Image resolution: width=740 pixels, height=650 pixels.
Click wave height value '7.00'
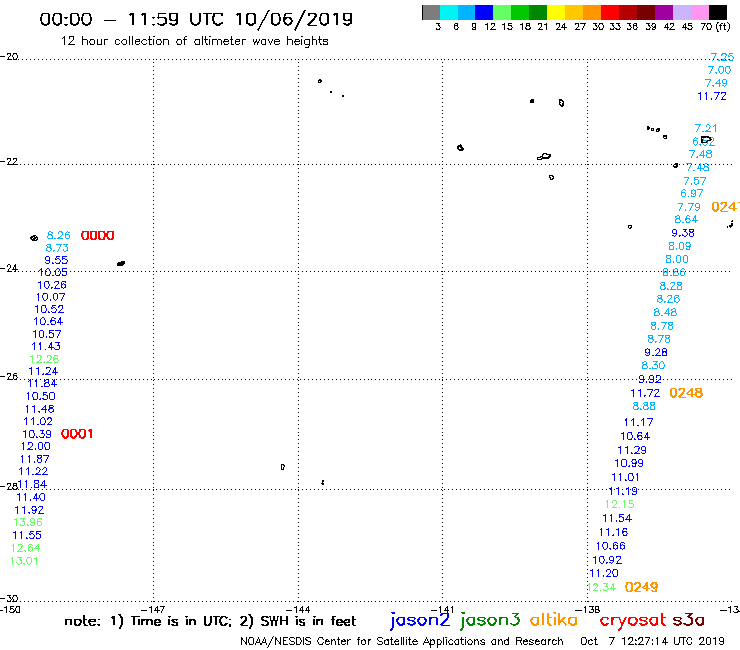point(719,70)
